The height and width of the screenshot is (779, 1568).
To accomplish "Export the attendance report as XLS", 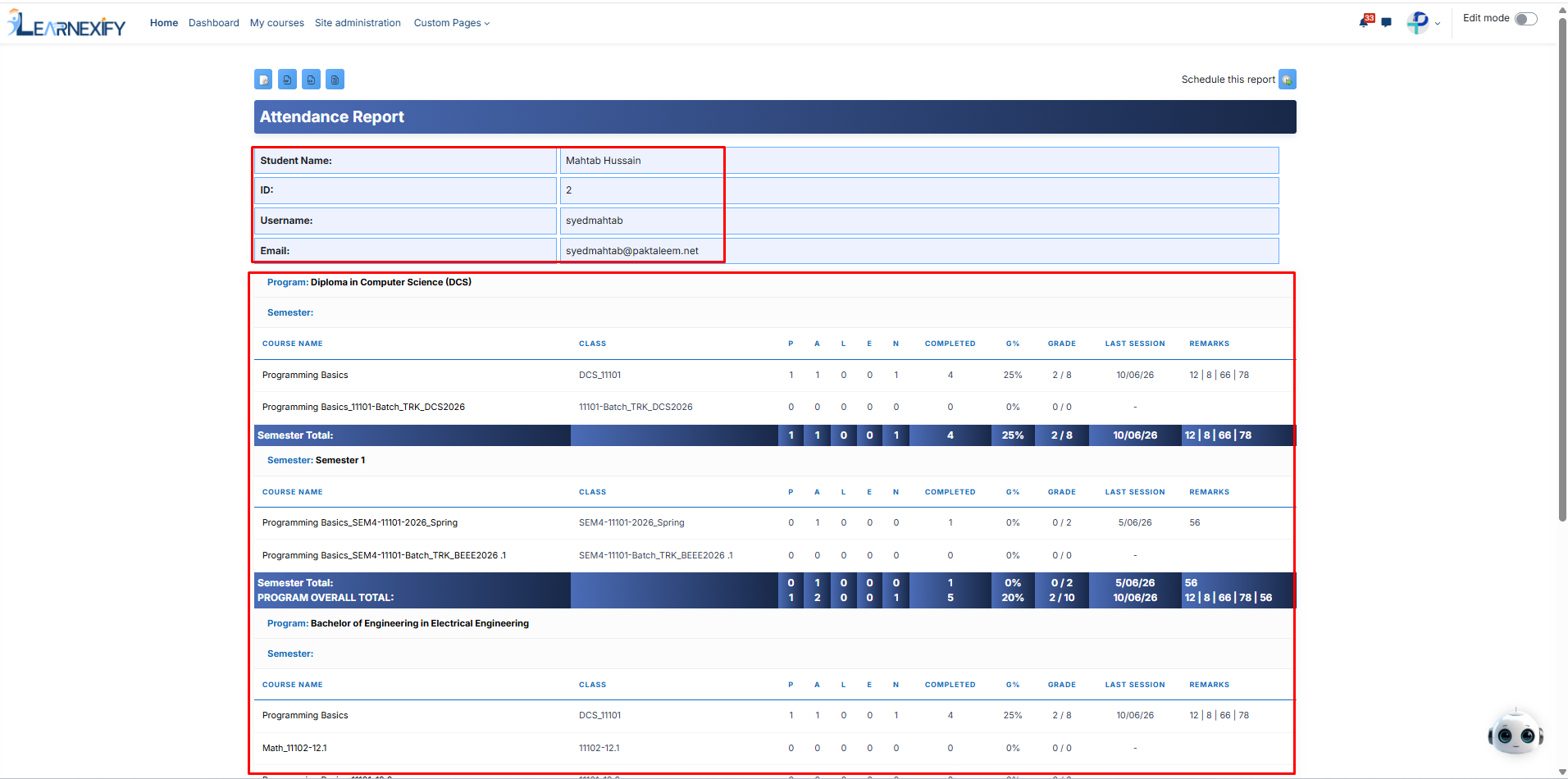I will tap(311, 80).
